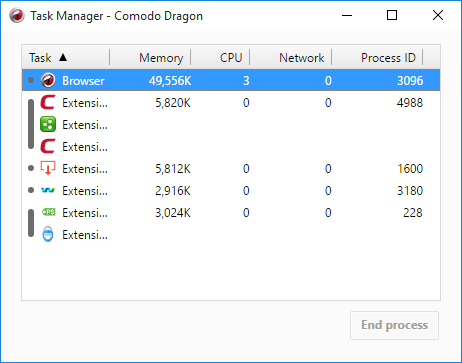Select the process row with ID 1600
The width and height of the screenshot is (462, 363).
pyautogui.click(x=231, y=169)
